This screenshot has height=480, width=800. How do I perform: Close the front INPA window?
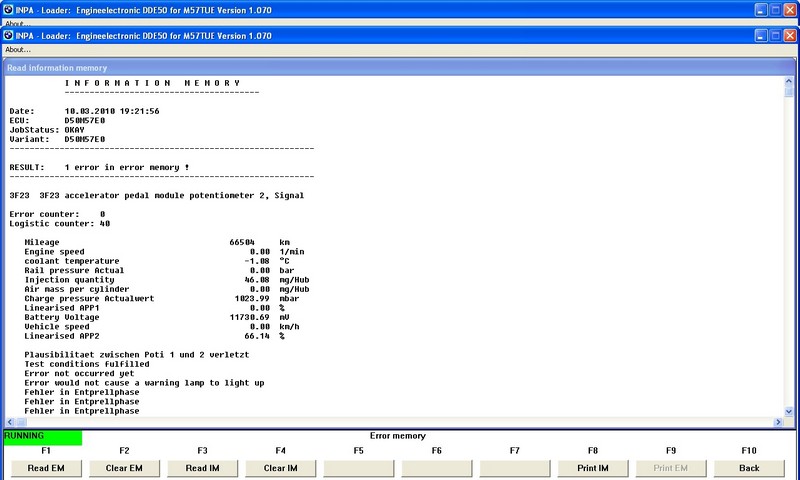[790, 35]
